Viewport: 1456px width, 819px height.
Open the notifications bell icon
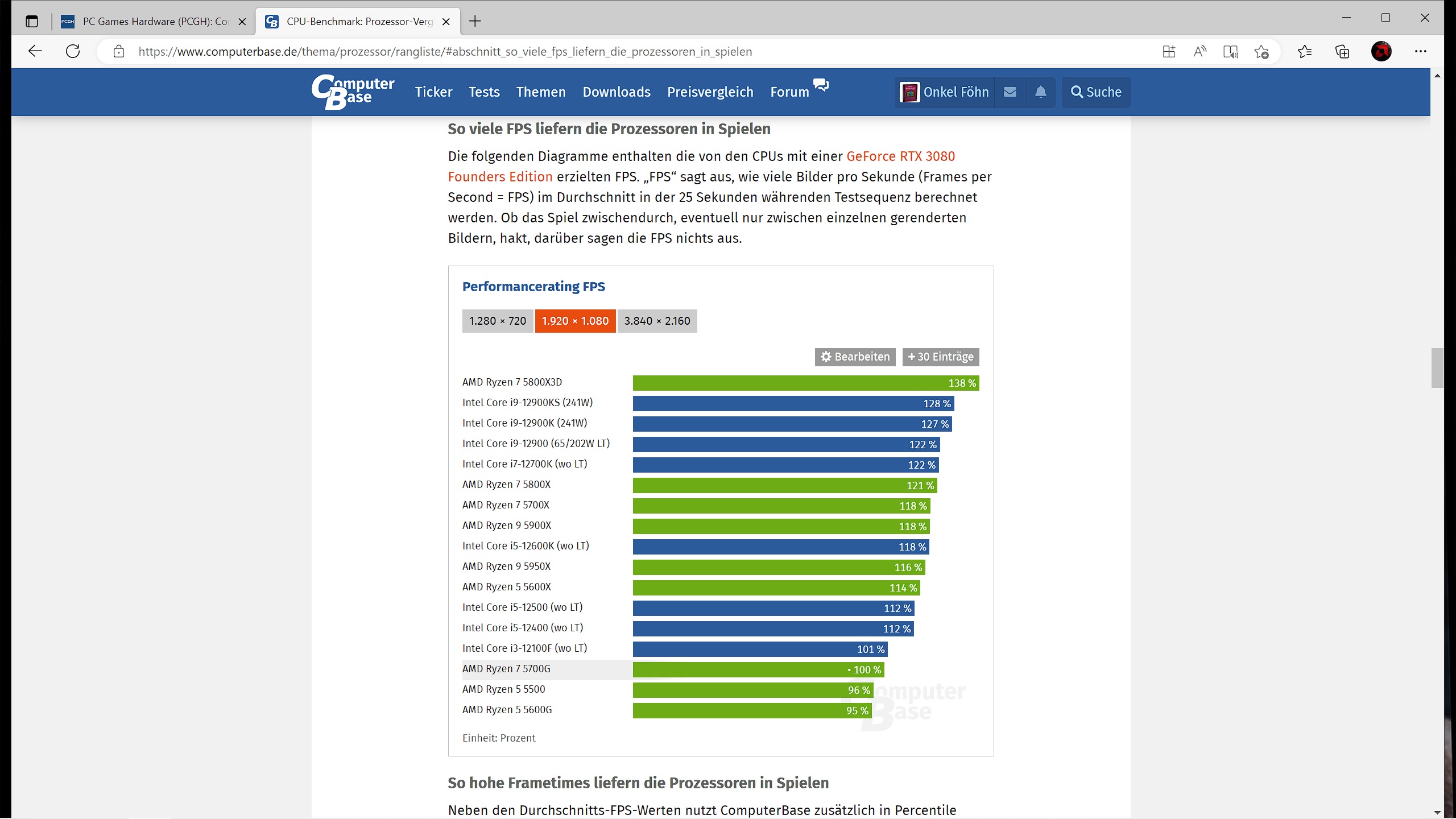(x=1040, y=92)
